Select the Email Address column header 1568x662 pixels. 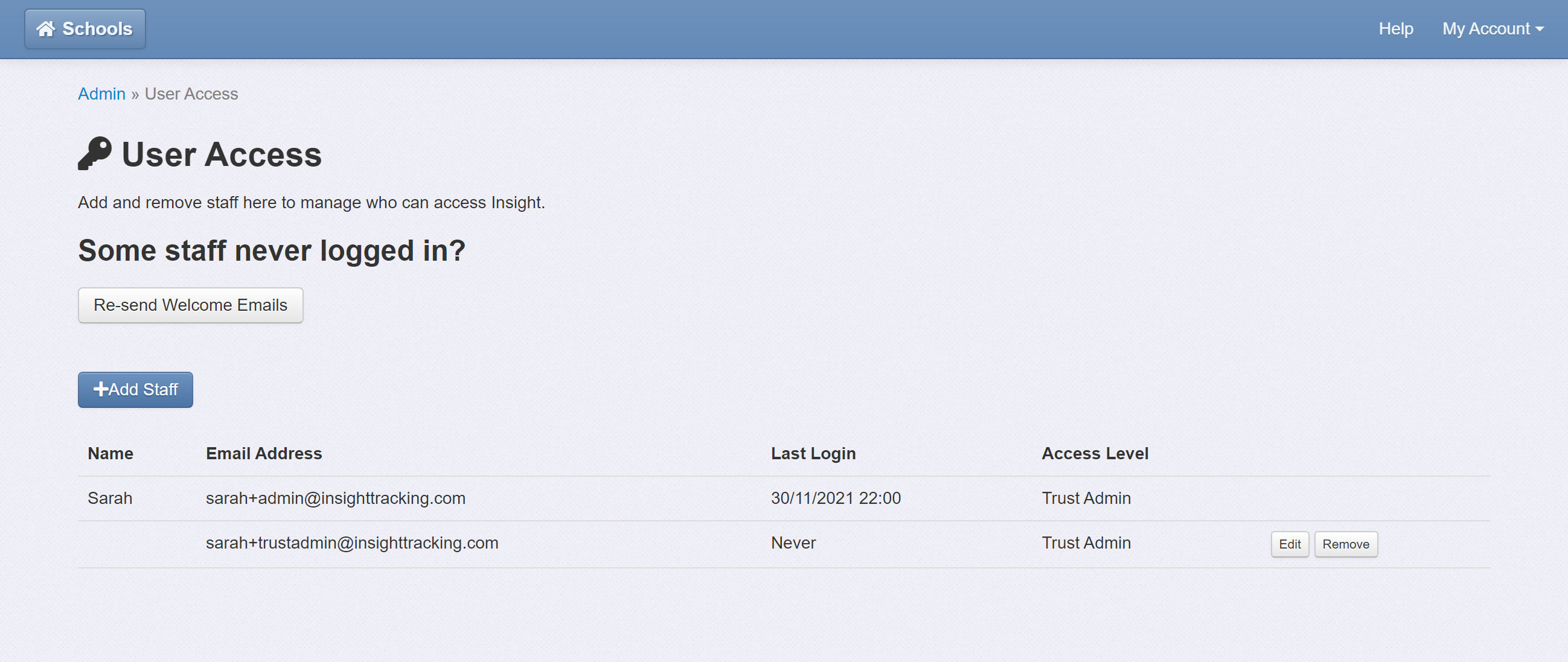(x=264, y=453)
